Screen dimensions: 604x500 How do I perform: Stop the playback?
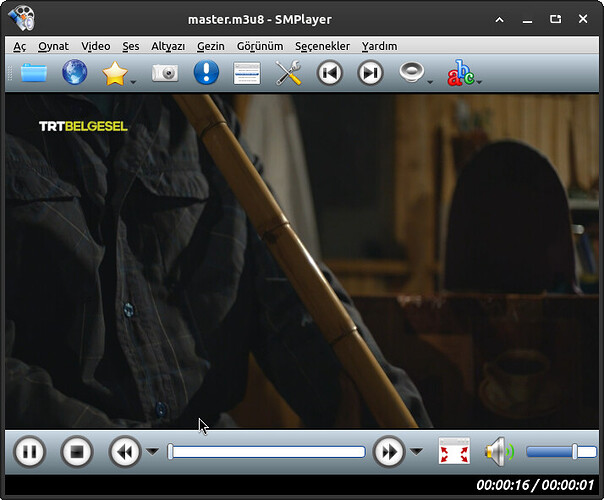77,452
